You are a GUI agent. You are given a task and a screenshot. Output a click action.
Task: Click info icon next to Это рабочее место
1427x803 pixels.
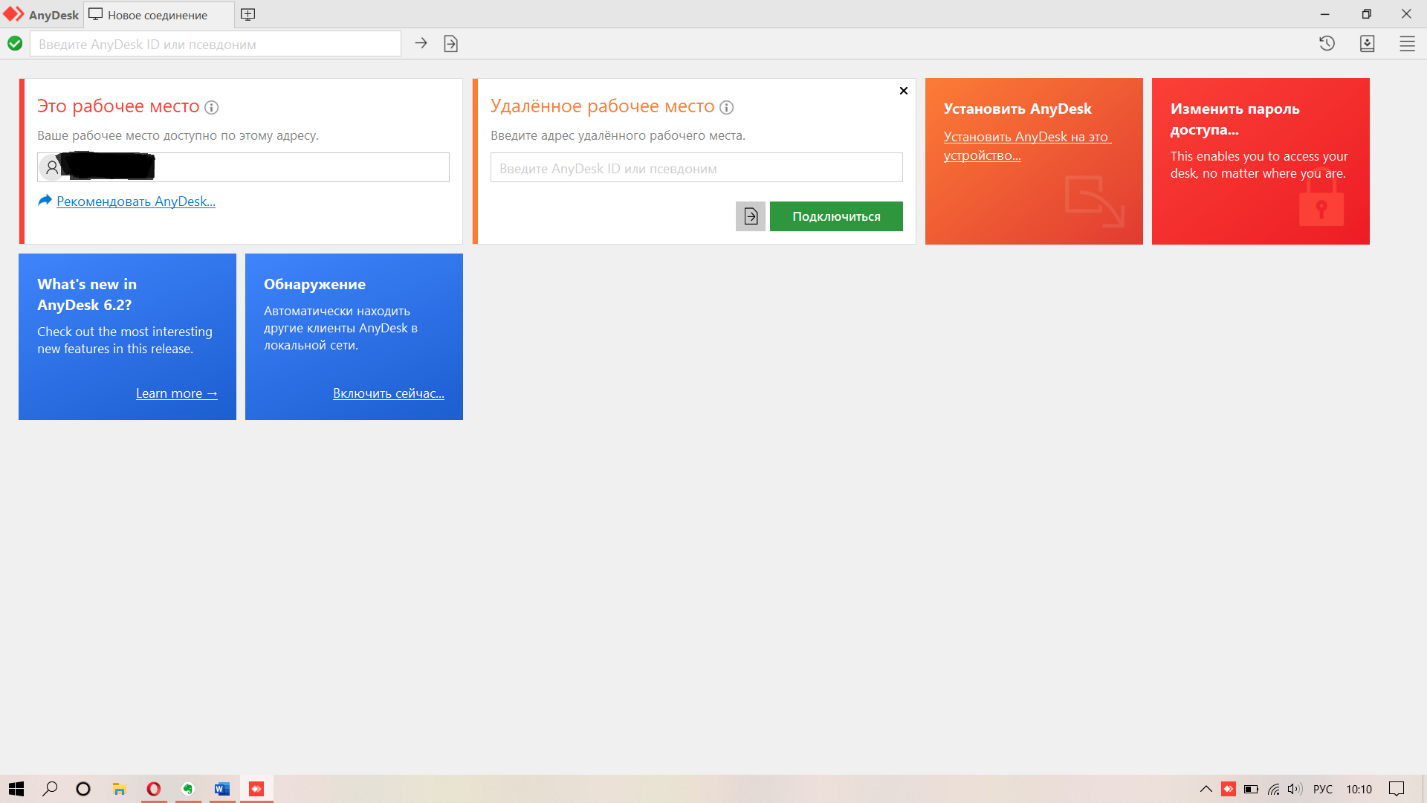tap(212, 108)
